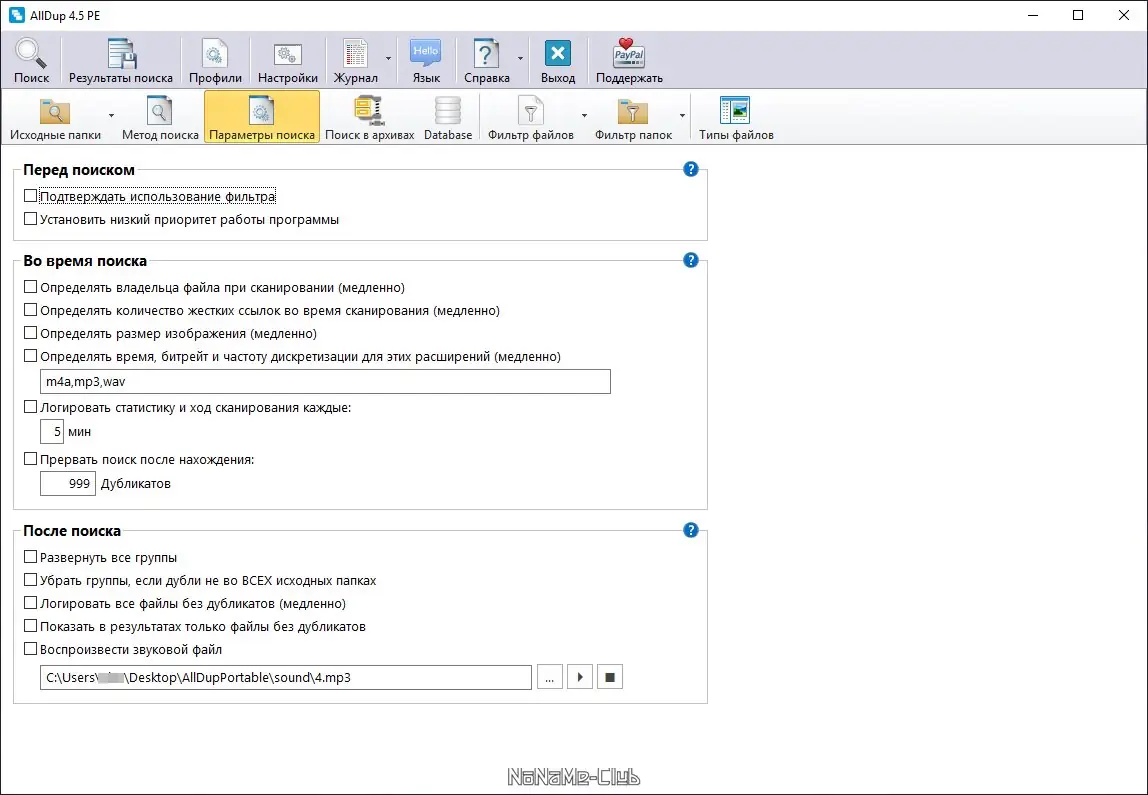Open the Database section
This screenshot has height=795, width=1148.
(448, 117)
